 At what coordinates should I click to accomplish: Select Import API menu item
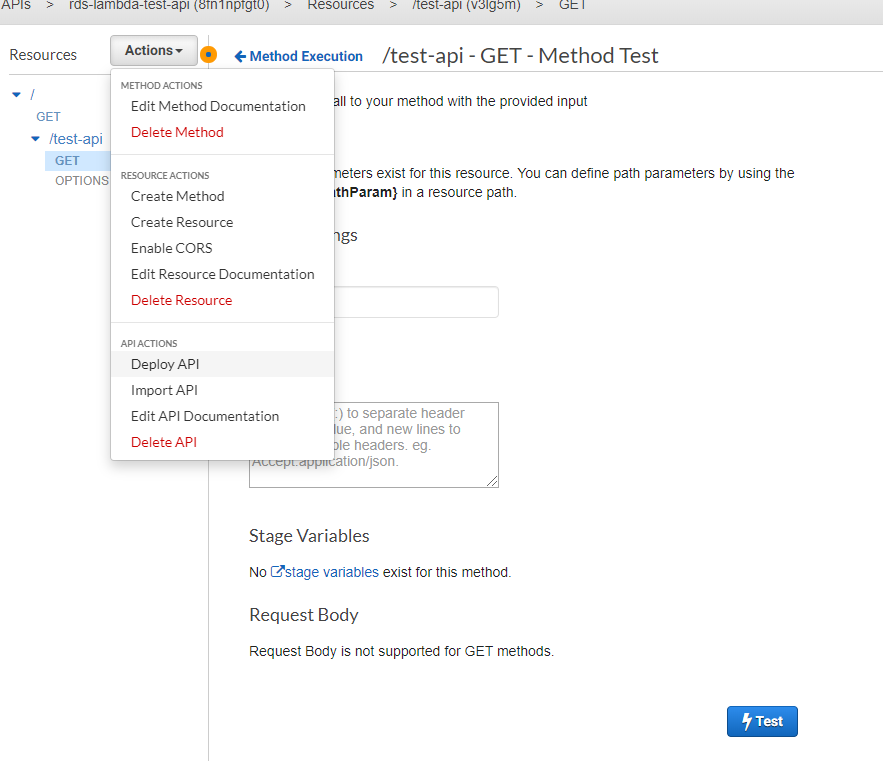click(x=164, y=390)
